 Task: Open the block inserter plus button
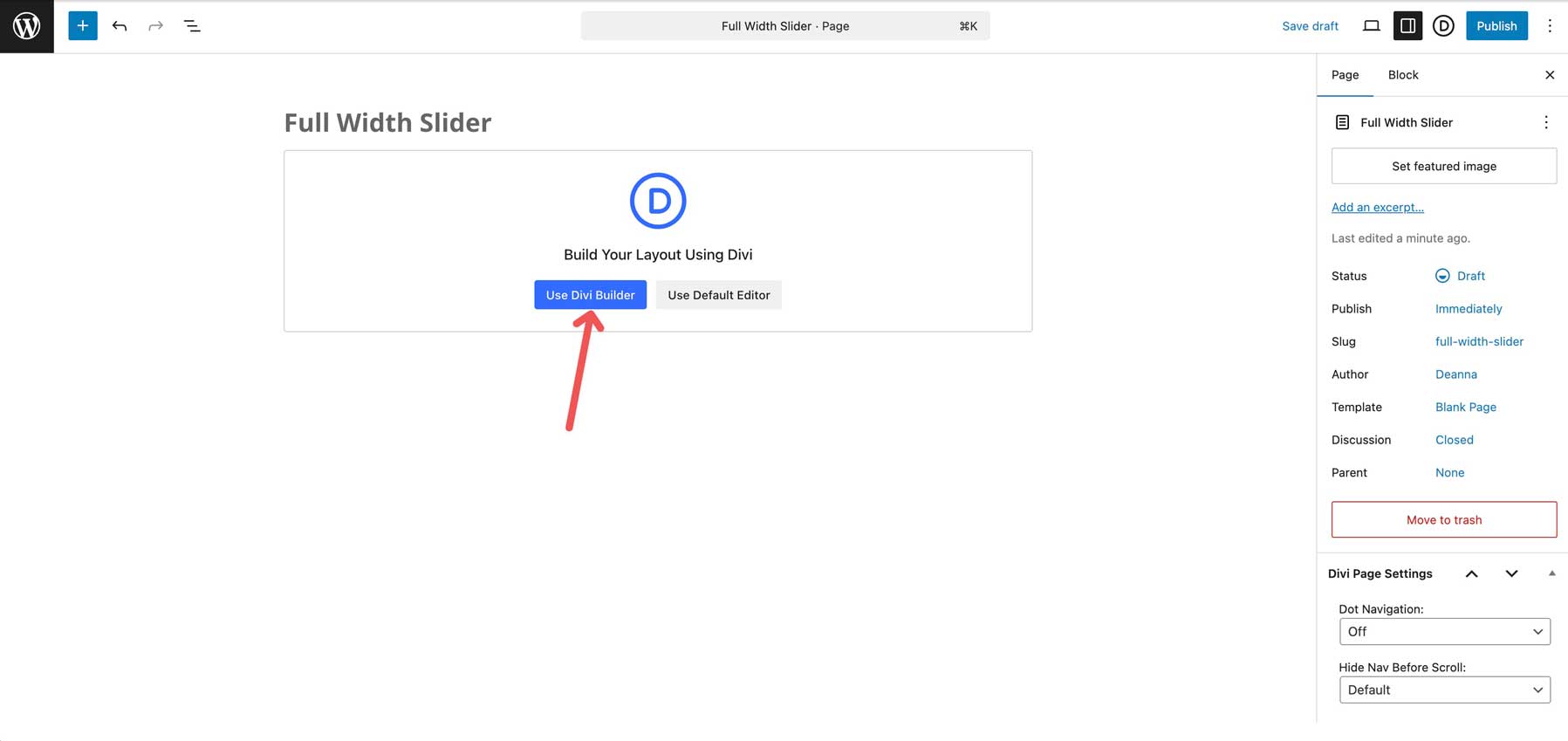pyautogui.click(x=83, y=26)
